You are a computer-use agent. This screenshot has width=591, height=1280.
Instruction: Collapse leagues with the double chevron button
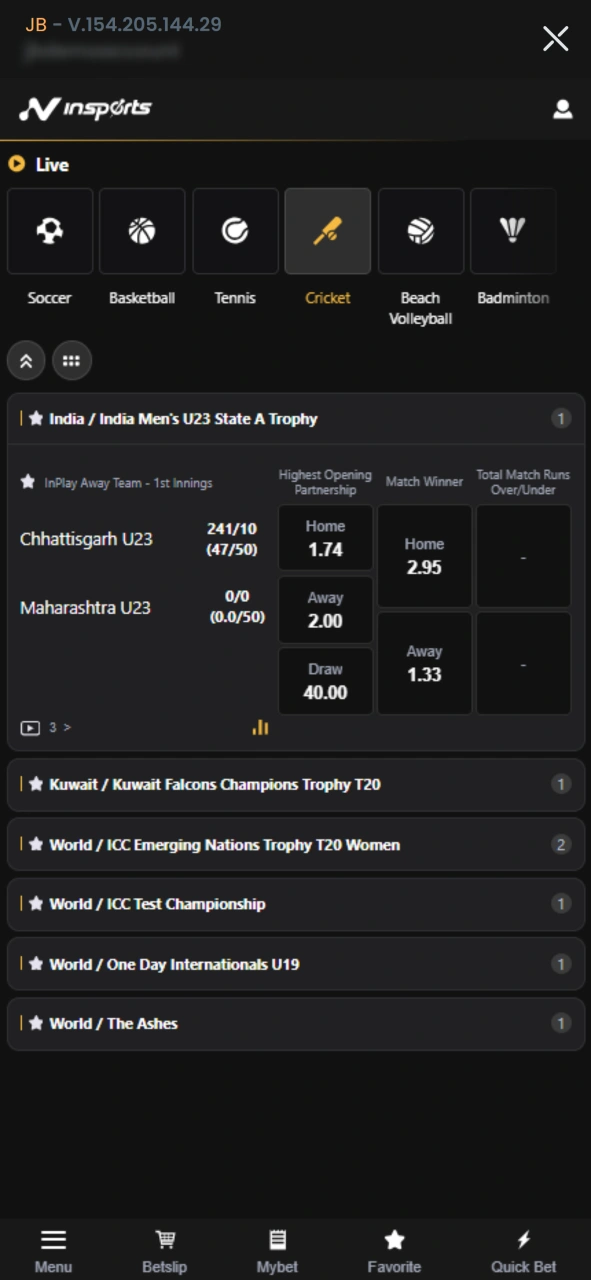pyautogui.click(x=26, y=360)
